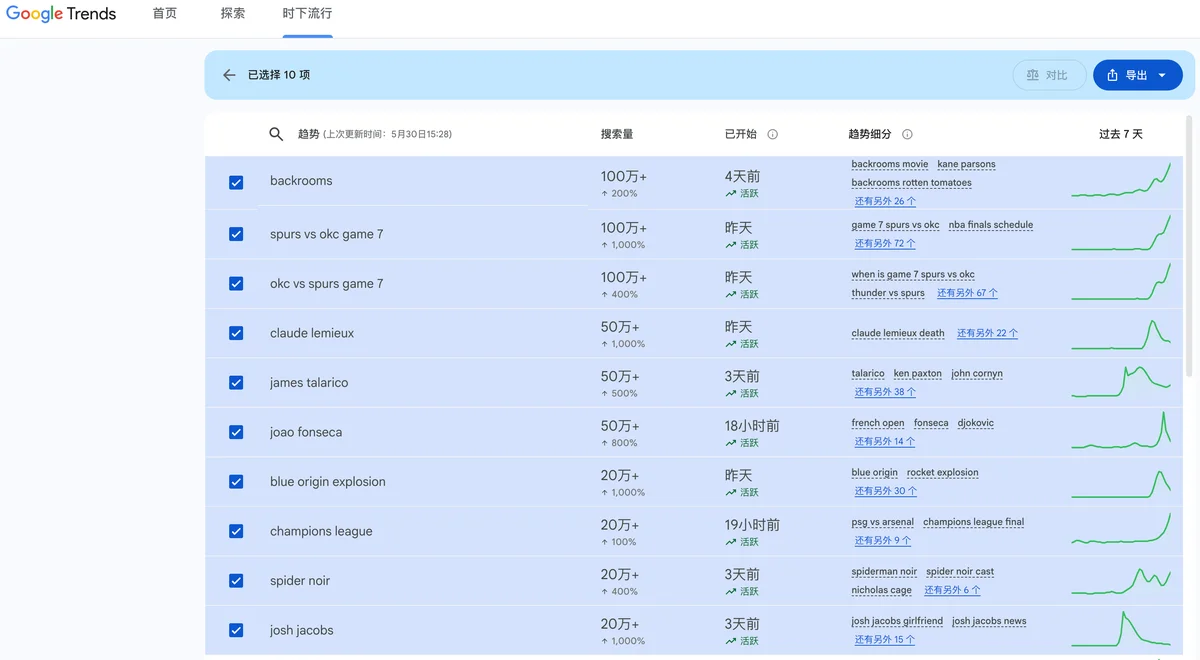Open the info icon beside 趋势细分
Image resolution: width=1200 pixels, height=660 pixels.
click(907, 134)
